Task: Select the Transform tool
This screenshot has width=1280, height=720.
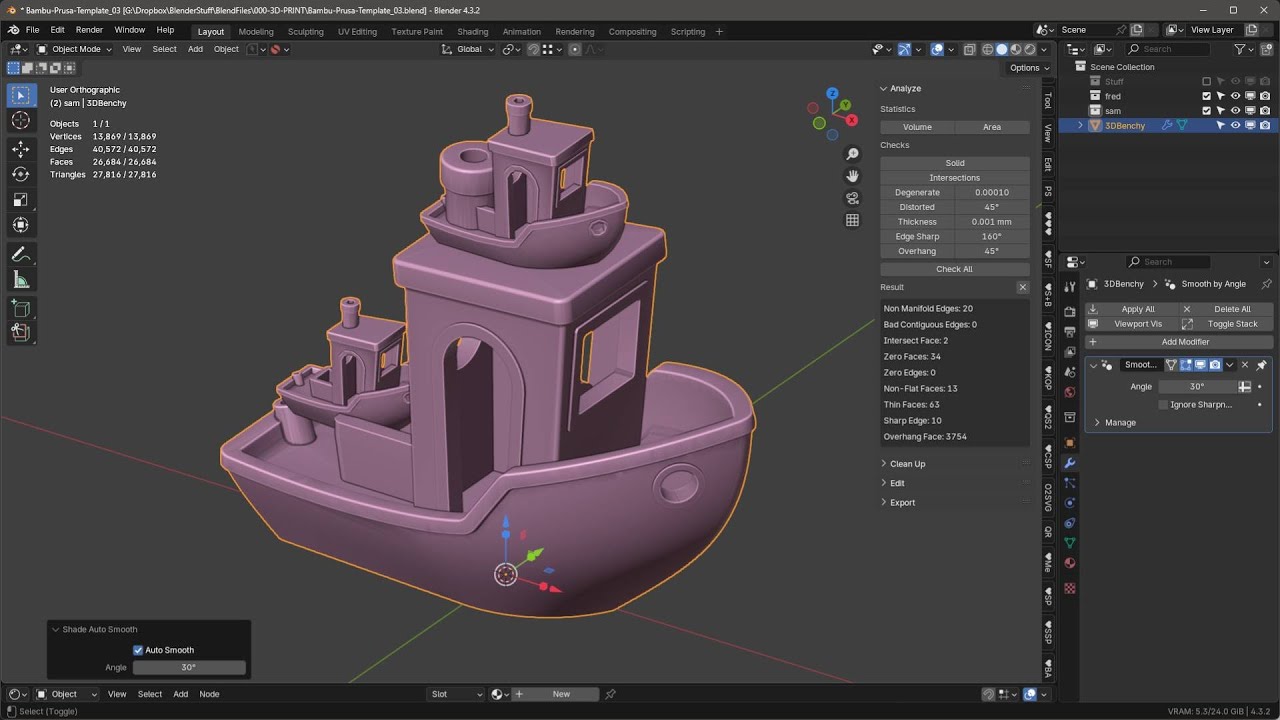Action: click(x=21, y=224)
